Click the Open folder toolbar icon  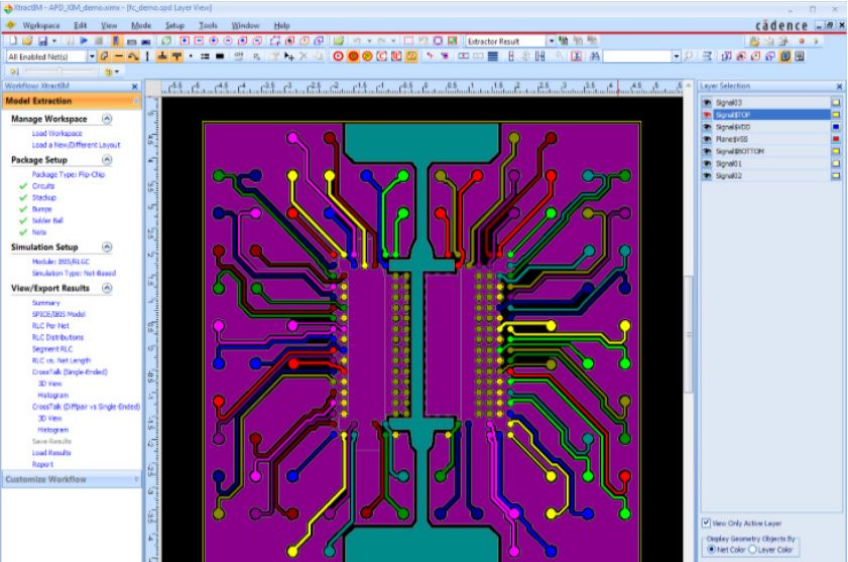(27, 41)
